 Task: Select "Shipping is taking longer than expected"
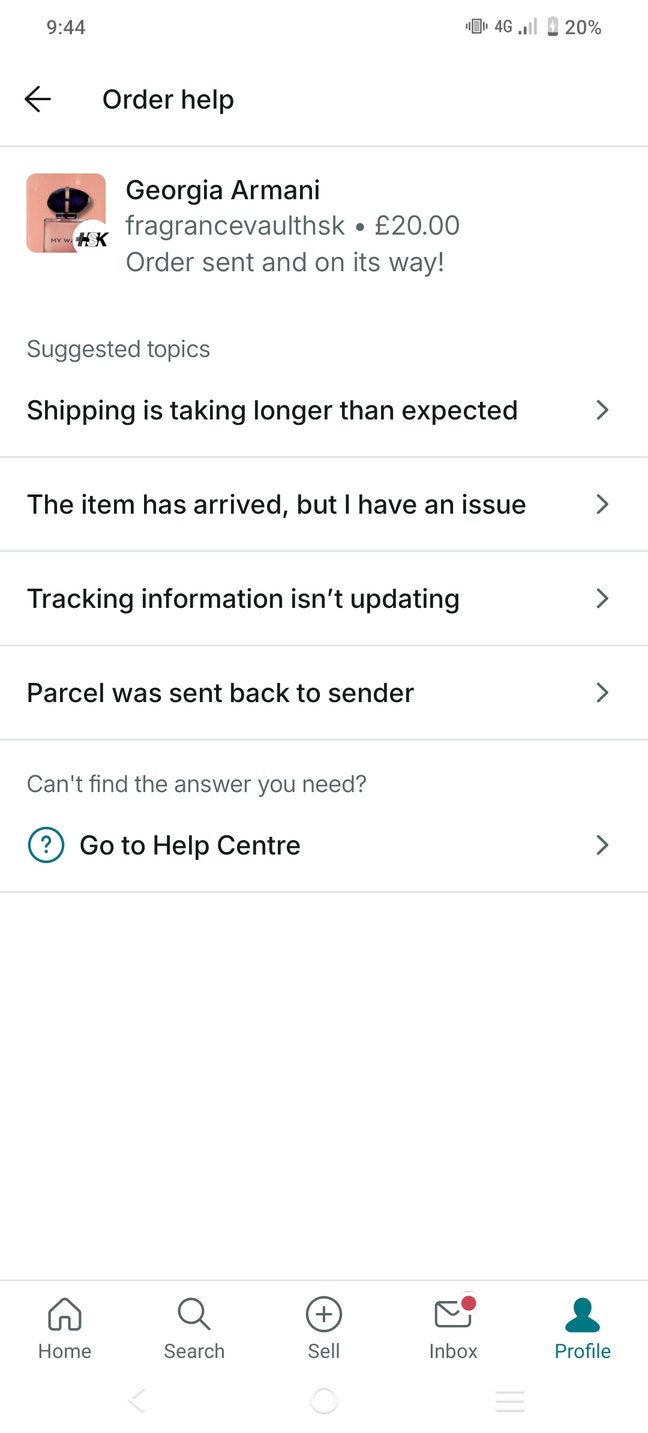272,410
